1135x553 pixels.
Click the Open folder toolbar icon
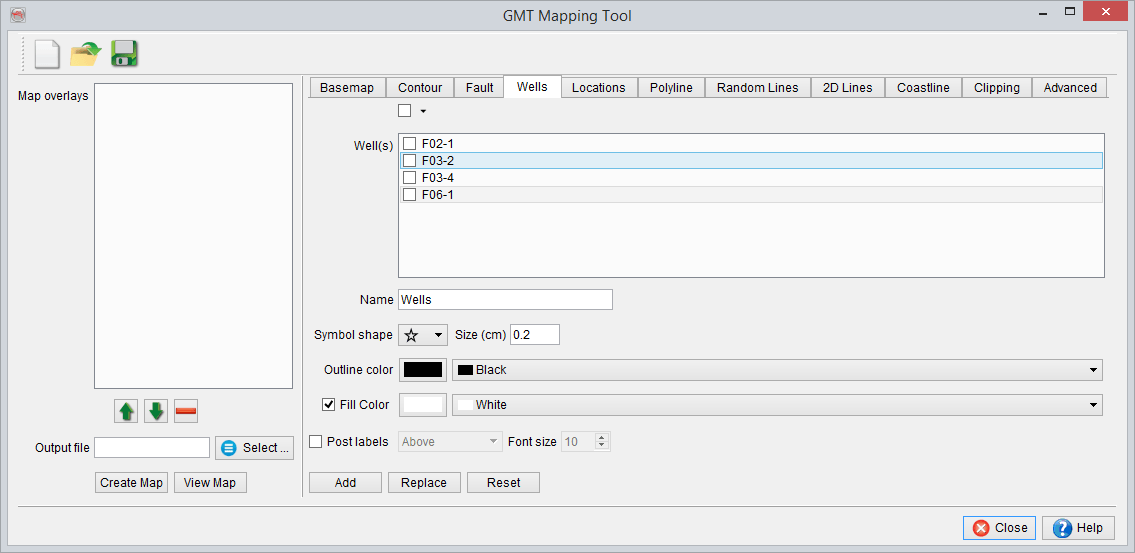coord(86,54)
